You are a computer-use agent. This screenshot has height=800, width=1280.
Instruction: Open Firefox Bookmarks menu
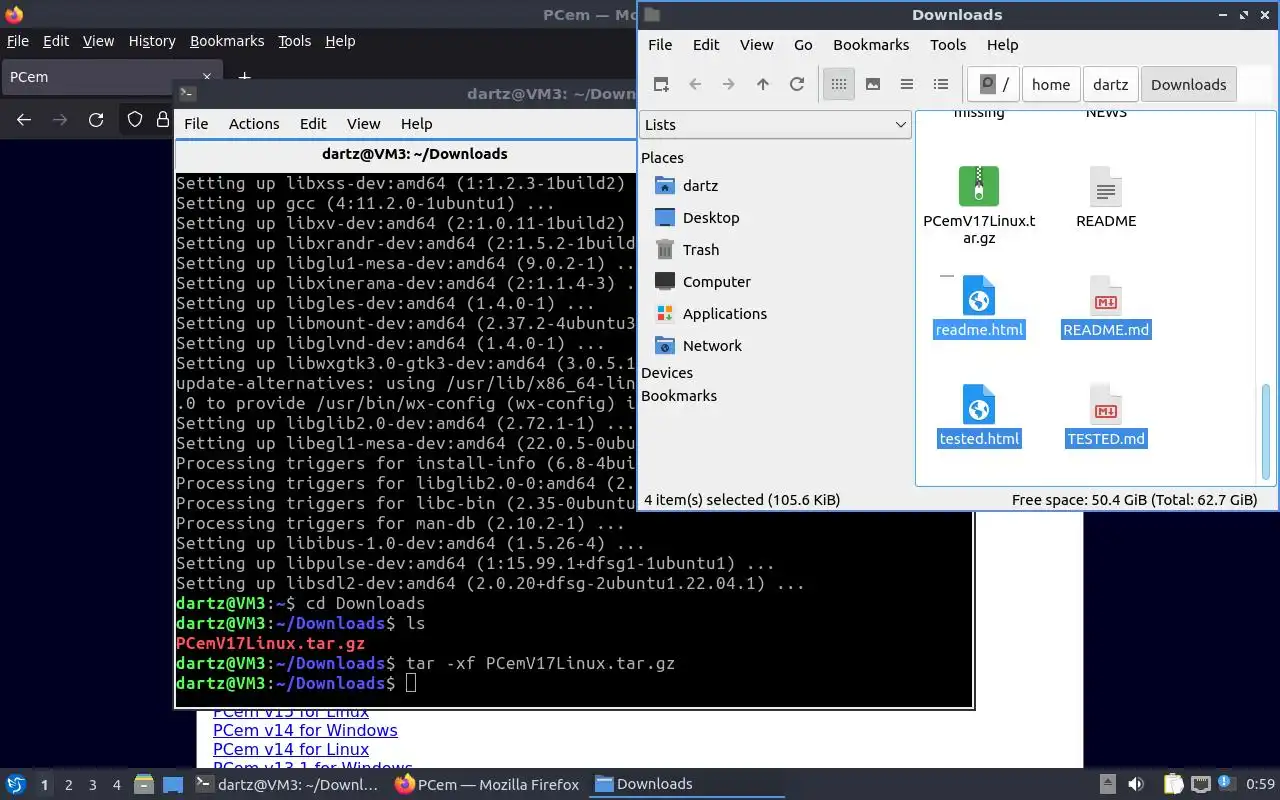[x=227, y=41]
